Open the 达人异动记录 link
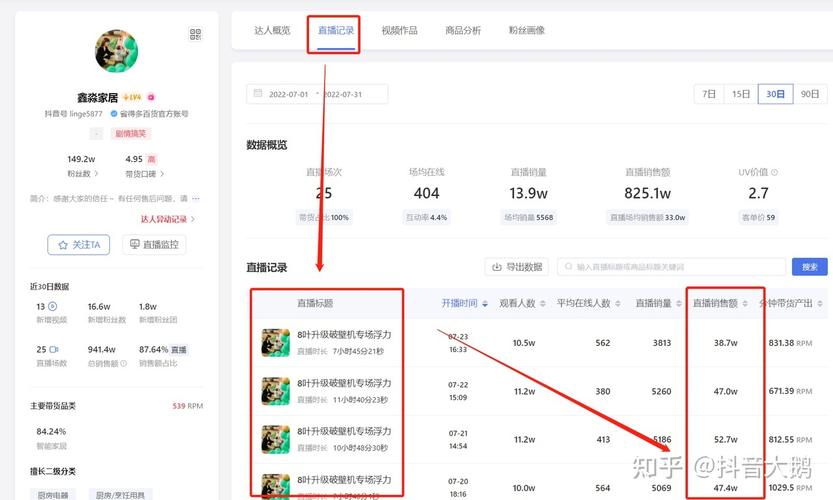This screenshot has width=833, height=500. click(x=167, y=219)
